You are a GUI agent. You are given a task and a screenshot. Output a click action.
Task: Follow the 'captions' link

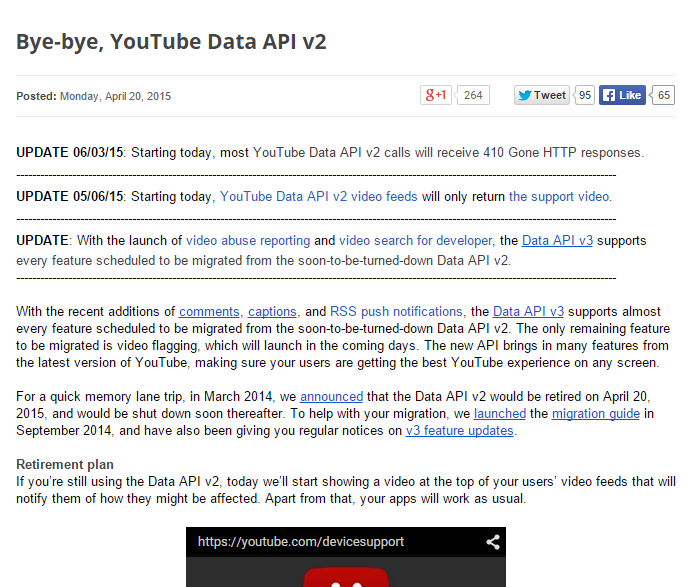point(272,311)
